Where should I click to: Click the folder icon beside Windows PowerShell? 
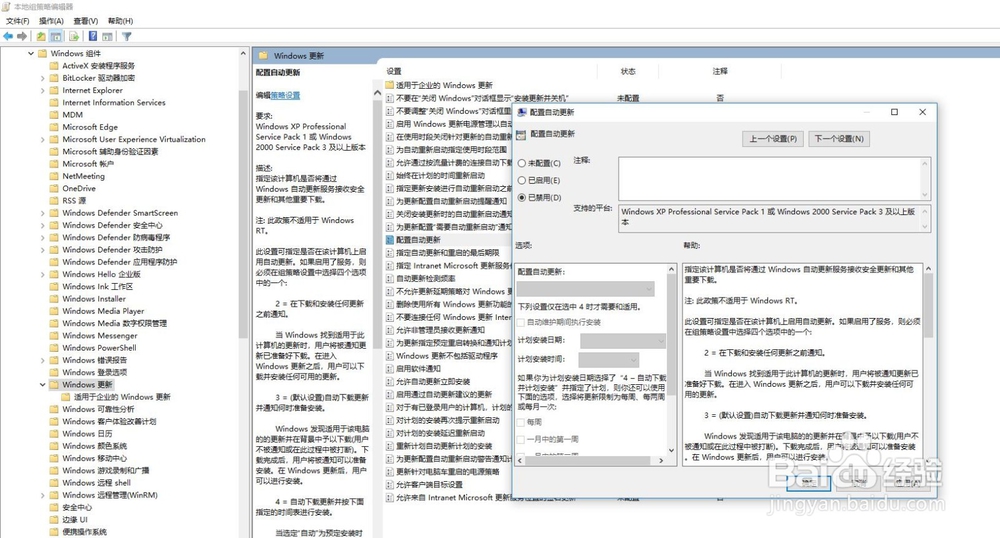pyautogui.click(x=55, y=347)
